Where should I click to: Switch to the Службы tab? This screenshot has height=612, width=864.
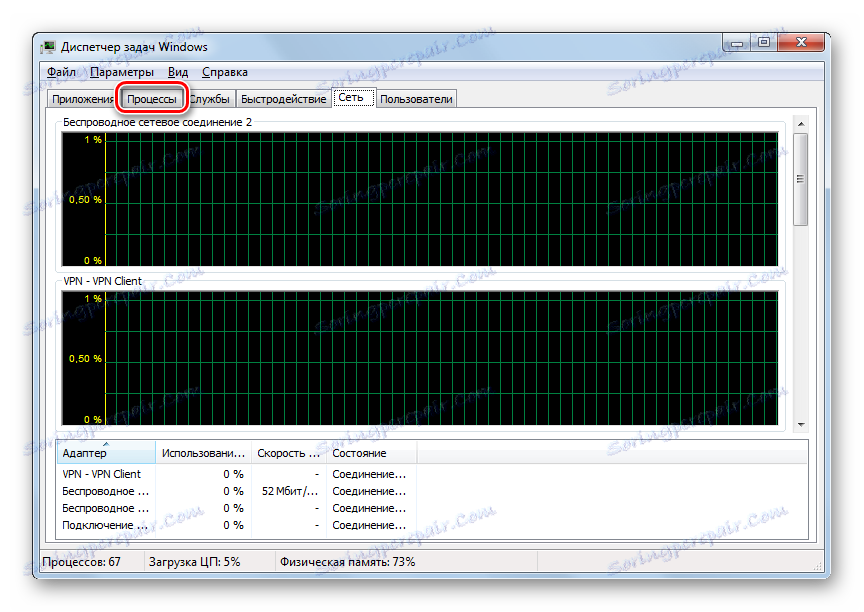(210, 99)
